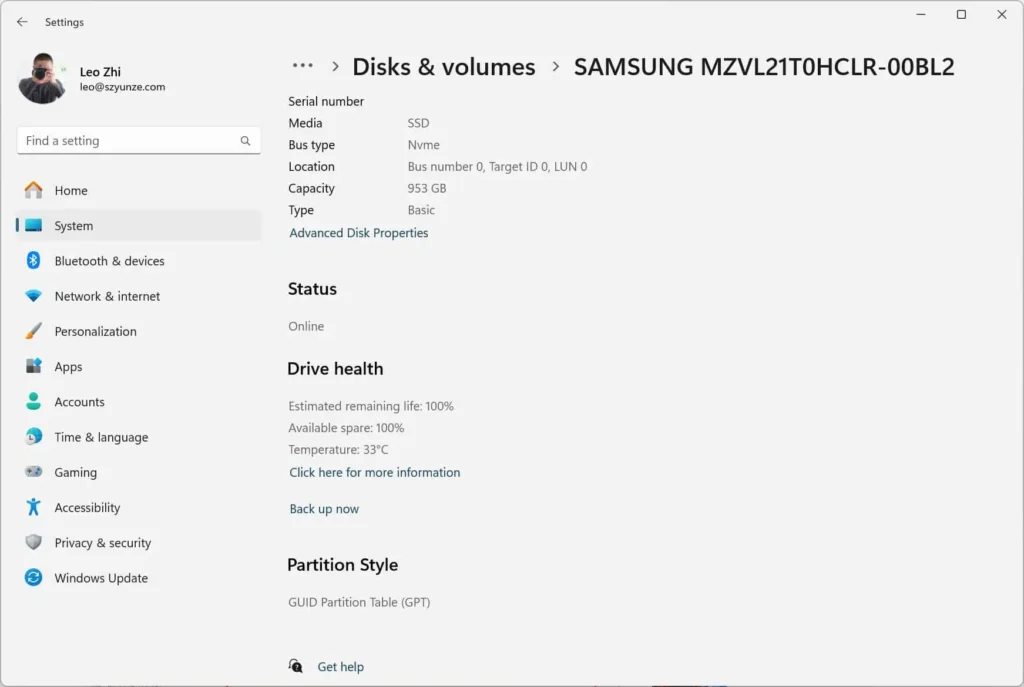This screenshot has width=1024, height=687.
Task: Open Windows Update label
Action: [x=101, y=579]
